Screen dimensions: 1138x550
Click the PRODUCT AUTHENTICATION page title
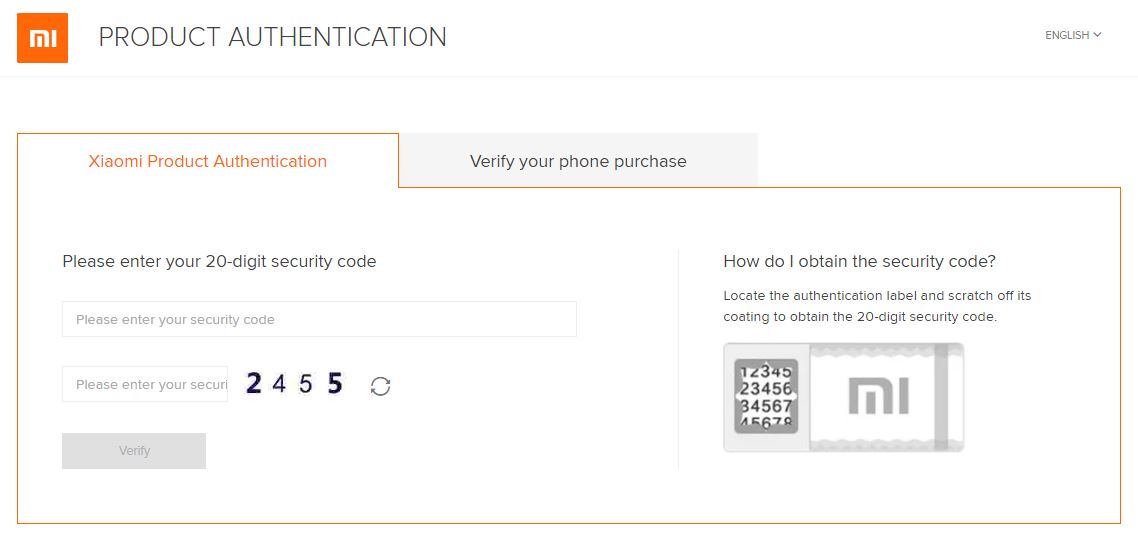272,38
